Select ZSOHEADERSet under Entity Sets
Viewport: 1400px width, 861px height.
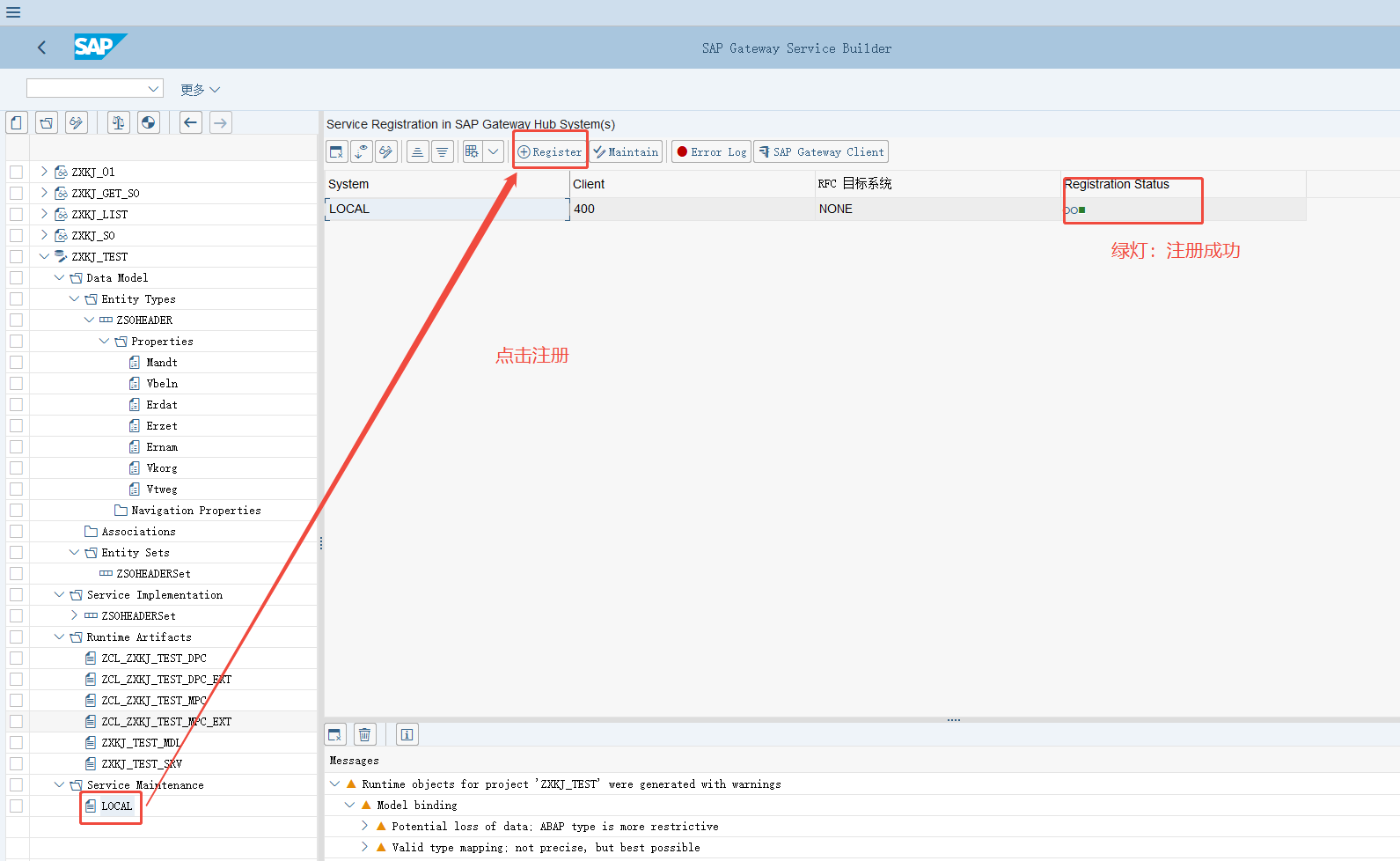[x=153, y=573]
